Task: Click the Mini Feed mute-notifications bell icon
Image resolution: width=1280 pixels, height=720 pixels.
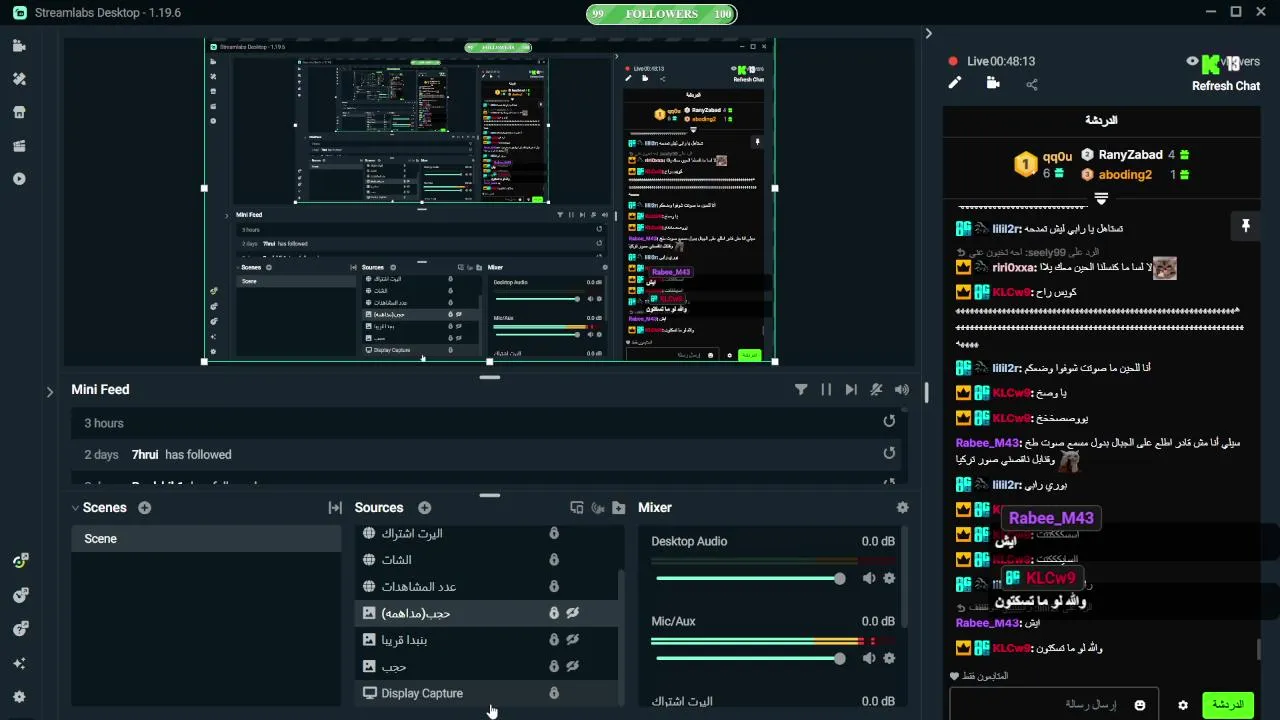Action: (876, 390)
